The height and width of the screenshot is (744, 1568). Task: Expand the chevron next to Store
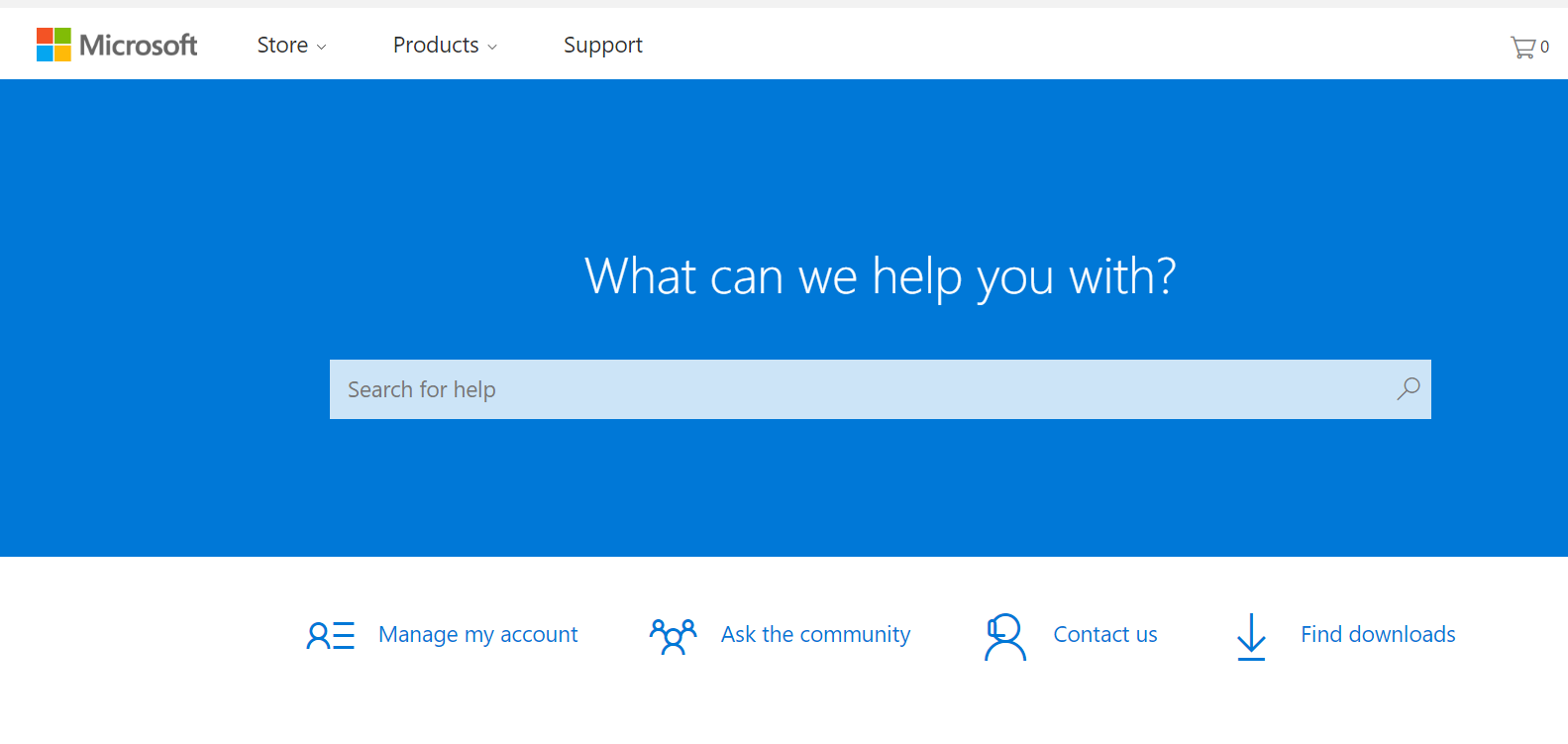[x=321, y=48]
